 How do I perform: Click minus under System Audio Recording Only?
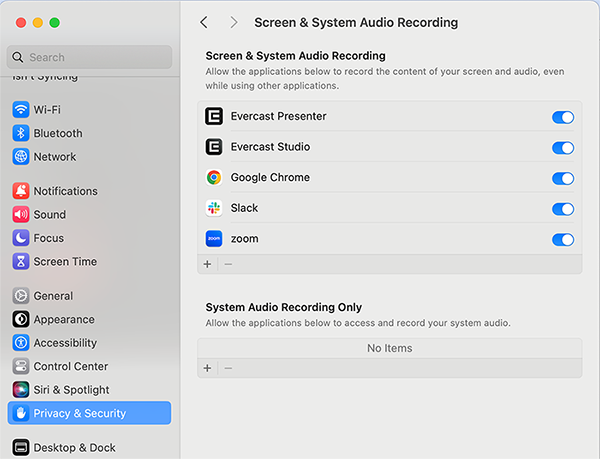(228, 368)
